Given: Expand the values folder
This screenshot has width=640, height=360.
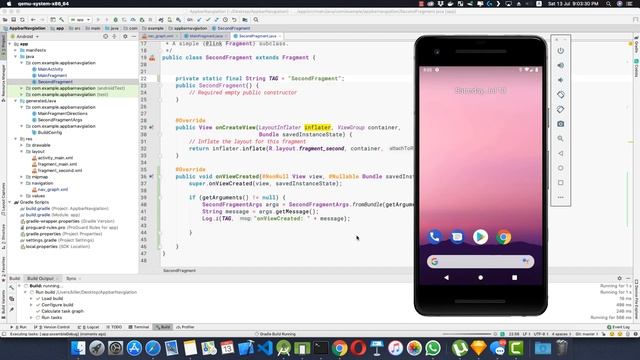Looking at the screenshot, I should (x=22, y=196).
